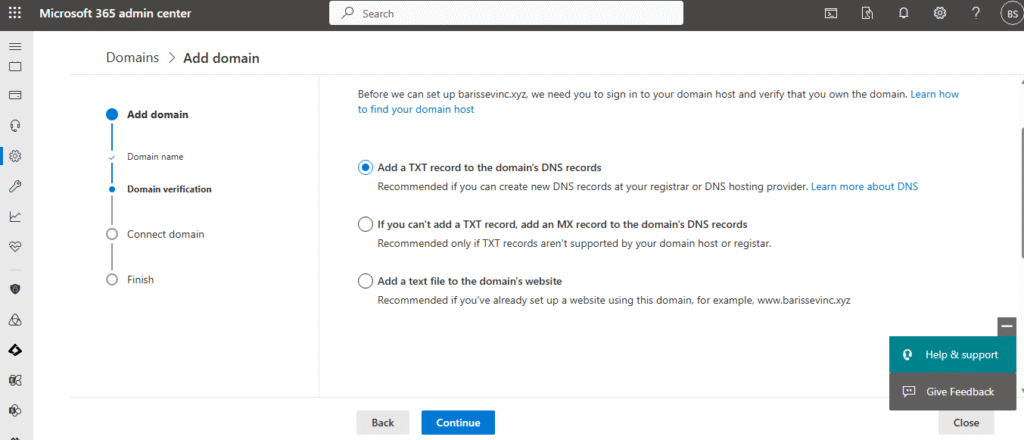Screen dimensions: 1024x440
Task: Select the MX record verification option
Action: (x=365, y=225)
